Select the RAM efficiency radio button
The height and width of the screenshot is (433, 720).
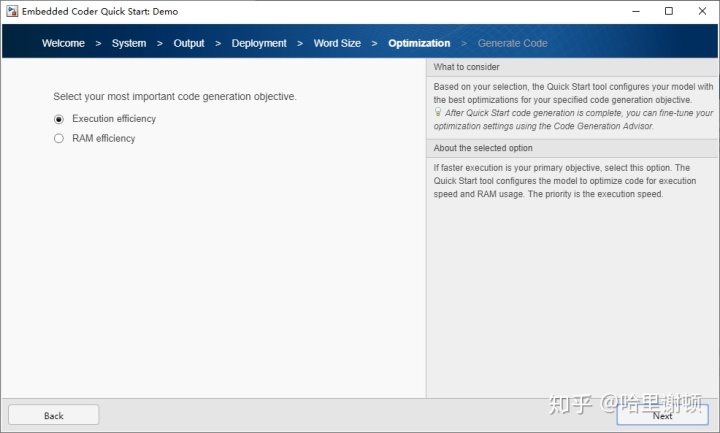pyautogui.click(x=59, y=139)
